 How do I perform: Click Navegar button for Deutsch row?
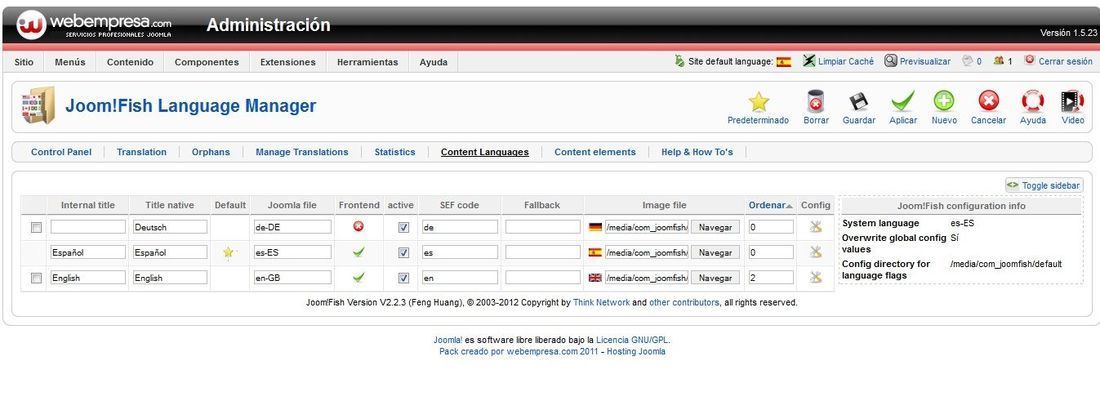(x=715, y=227)
